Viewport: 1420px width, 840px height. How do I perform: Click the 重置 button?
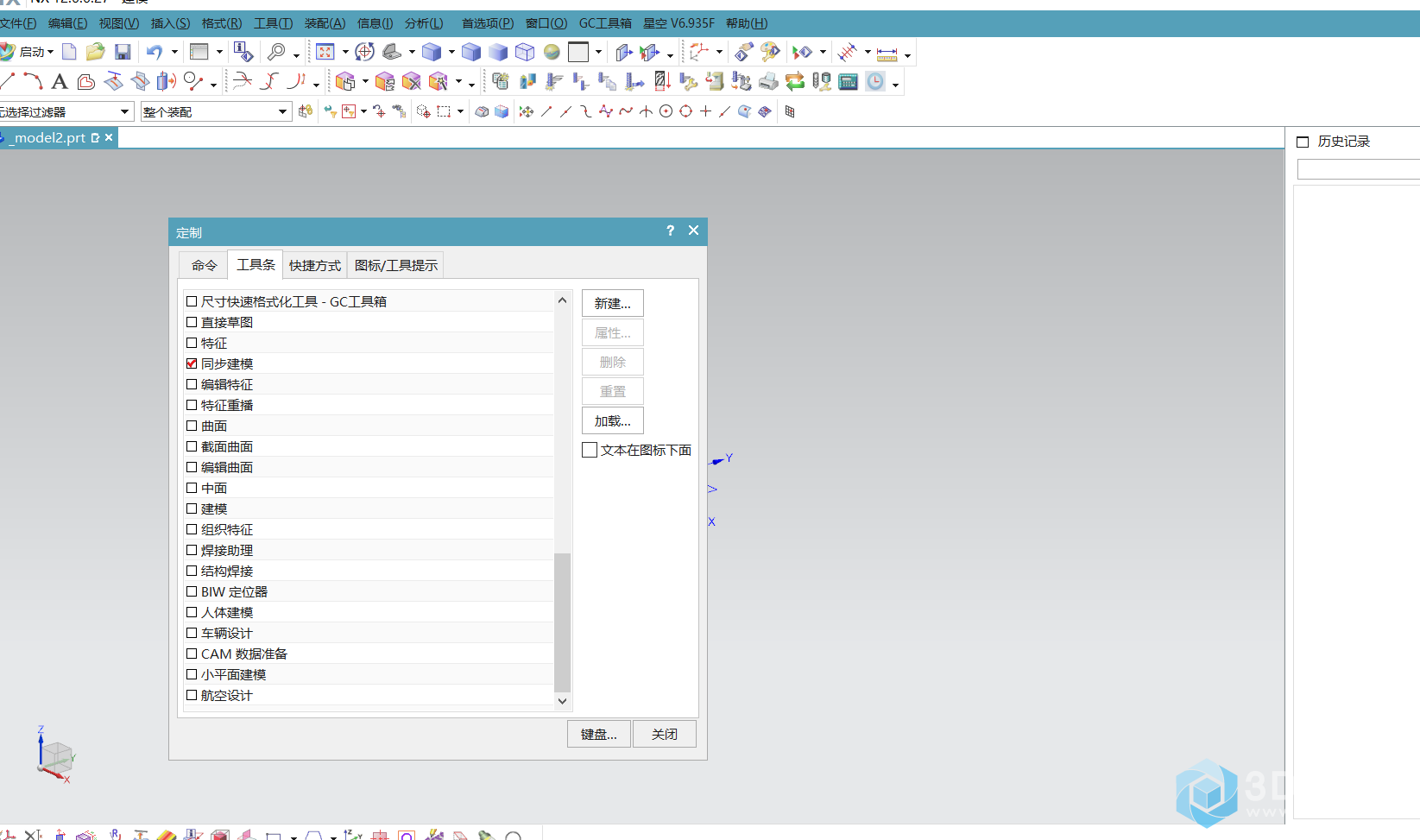tap(613, 391)
